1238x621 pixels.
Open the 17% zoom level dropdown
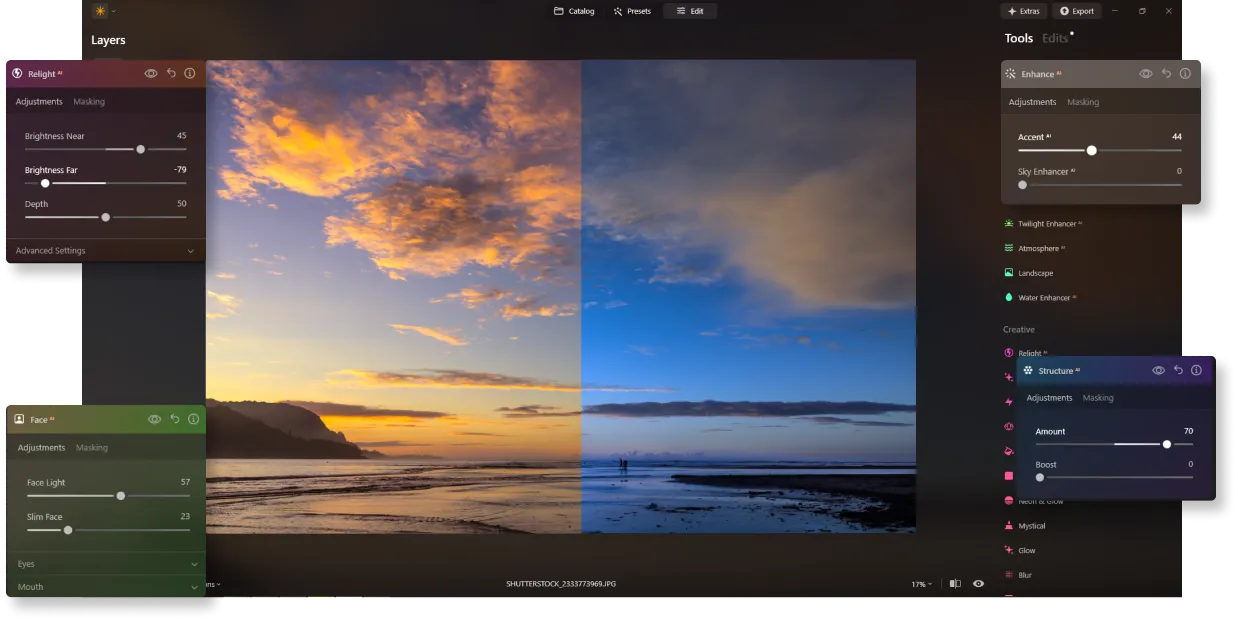920,584
